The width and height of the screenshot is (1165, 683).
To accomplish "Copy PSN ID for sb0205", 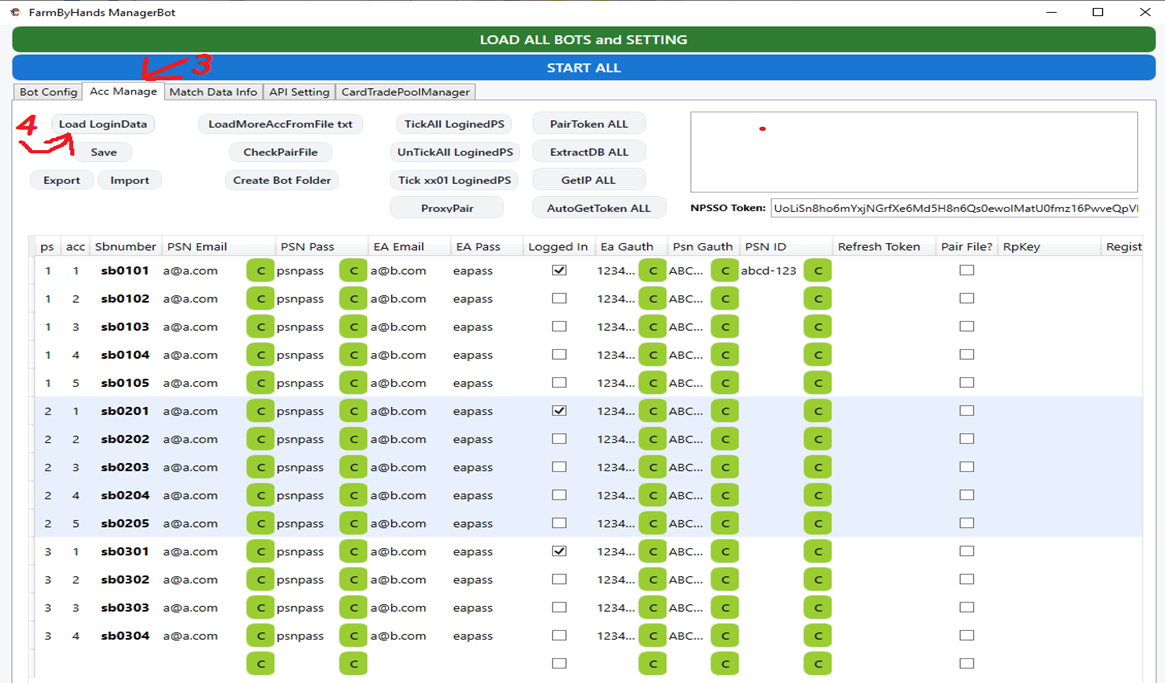I will click(817, 523).
